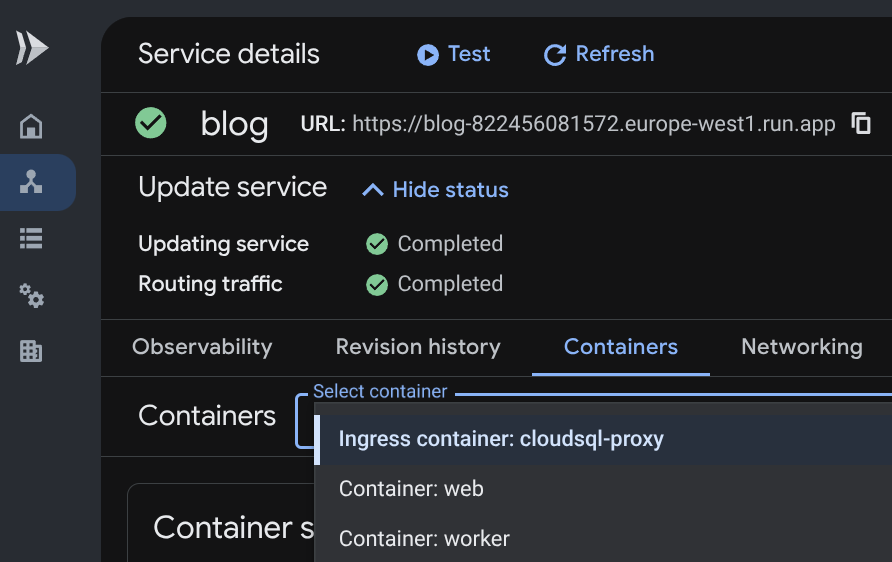Open the list view sidebar icon
The image size is (892, 562).
click(x=31, y=238)
